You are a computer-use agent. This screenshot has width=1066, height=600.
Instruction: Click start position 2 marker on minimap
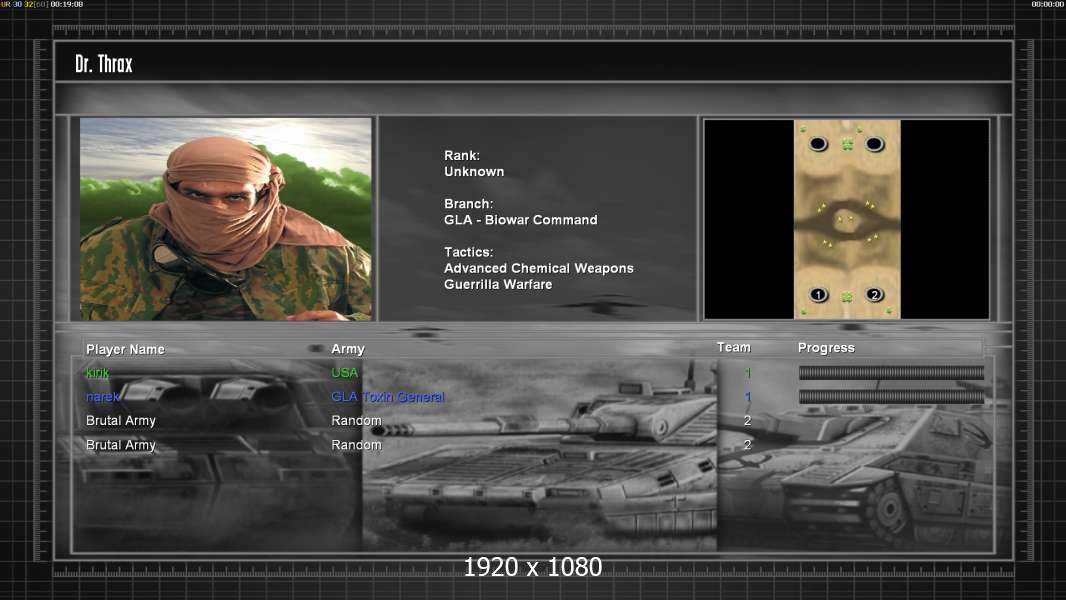pyautogui.click(x=874, y=295)
